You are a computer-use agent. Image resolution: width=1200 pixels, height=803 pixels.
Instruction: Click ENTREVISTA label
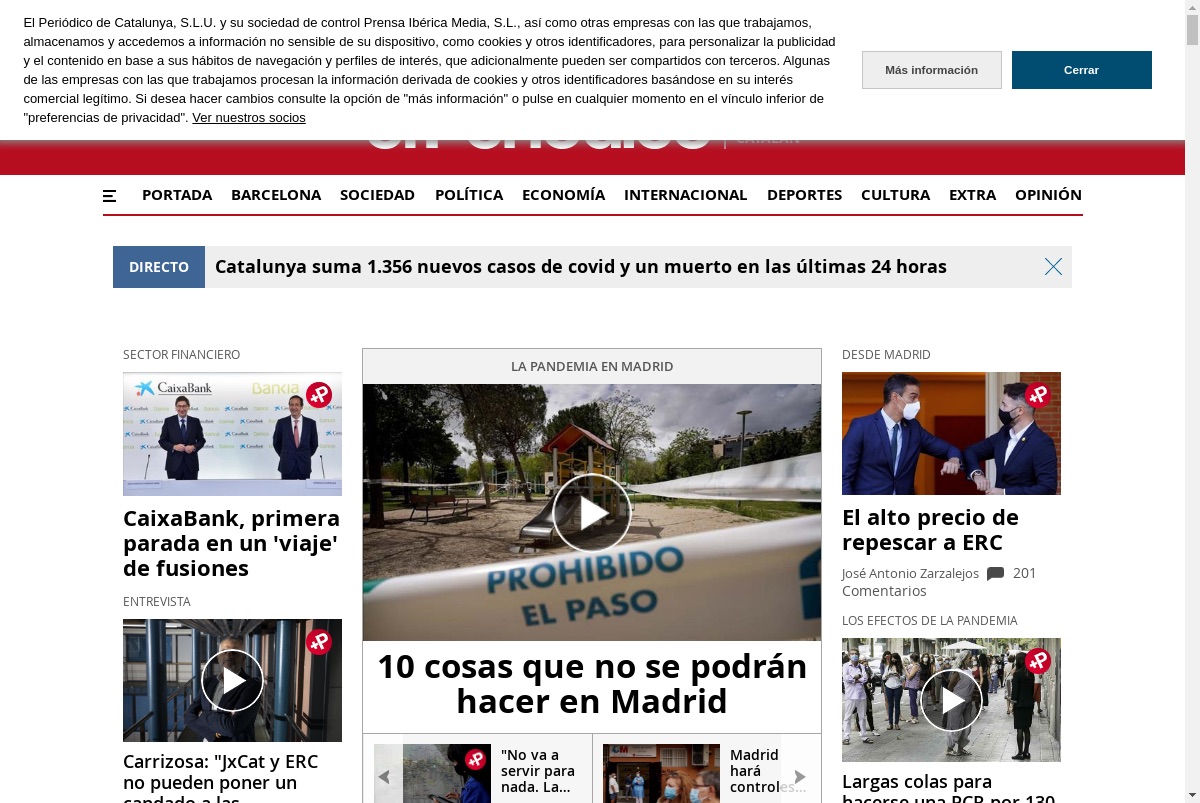click(157, 602)
